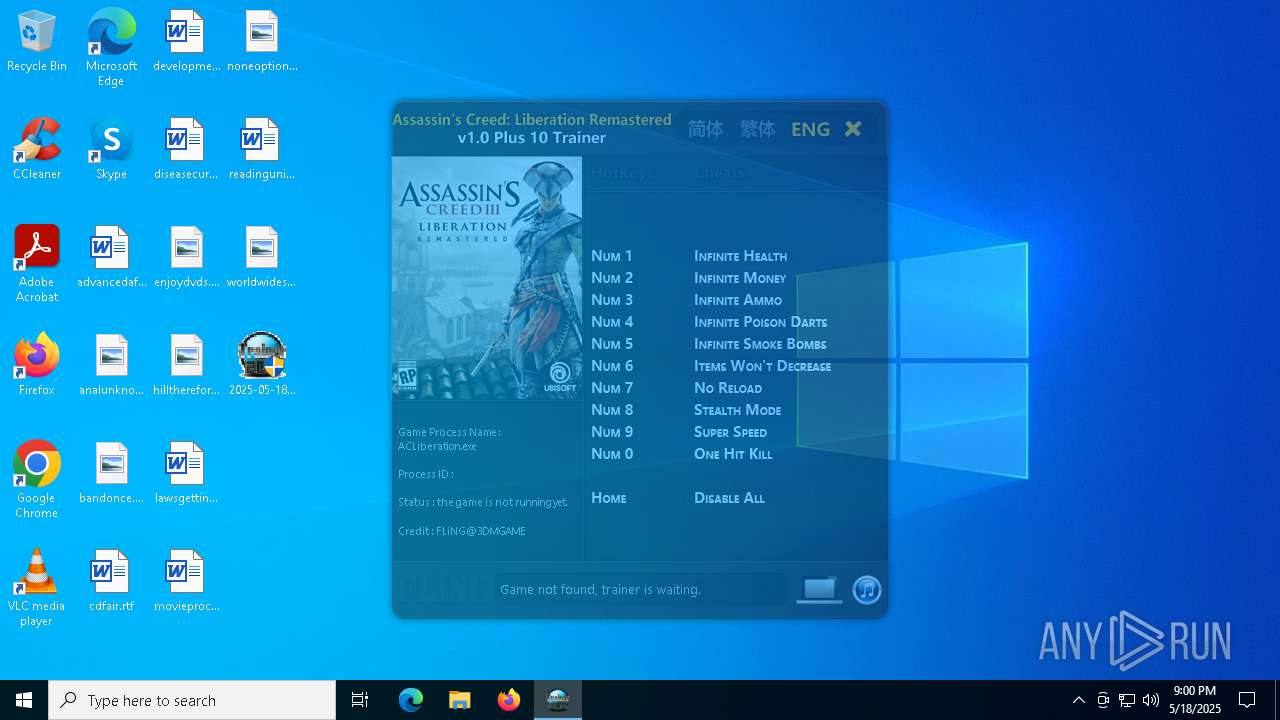Open Firefox from the taskbar
1280x720 pixels.
[509, 700]
